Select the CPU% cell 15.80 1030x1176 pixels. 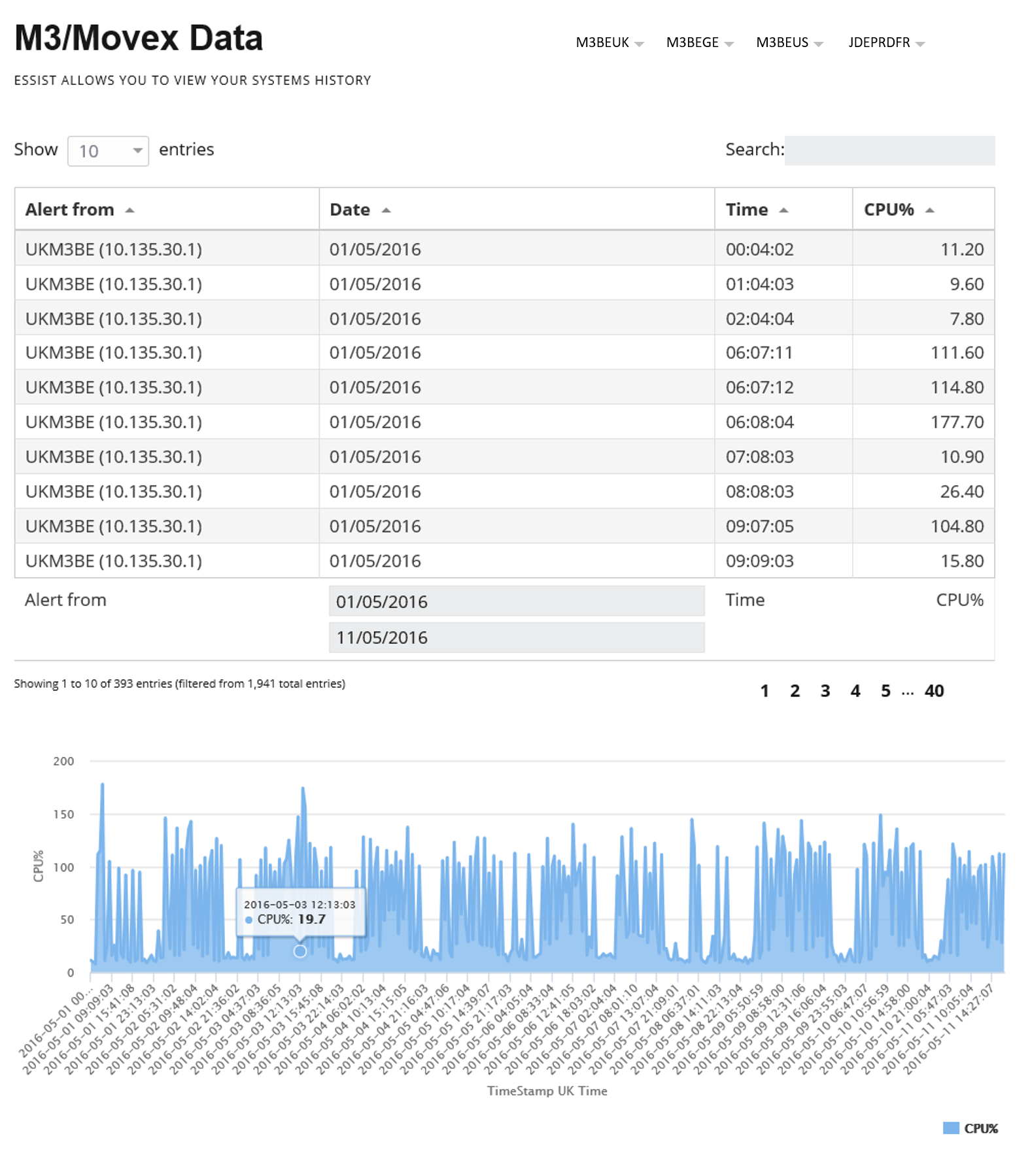point(923,561)
